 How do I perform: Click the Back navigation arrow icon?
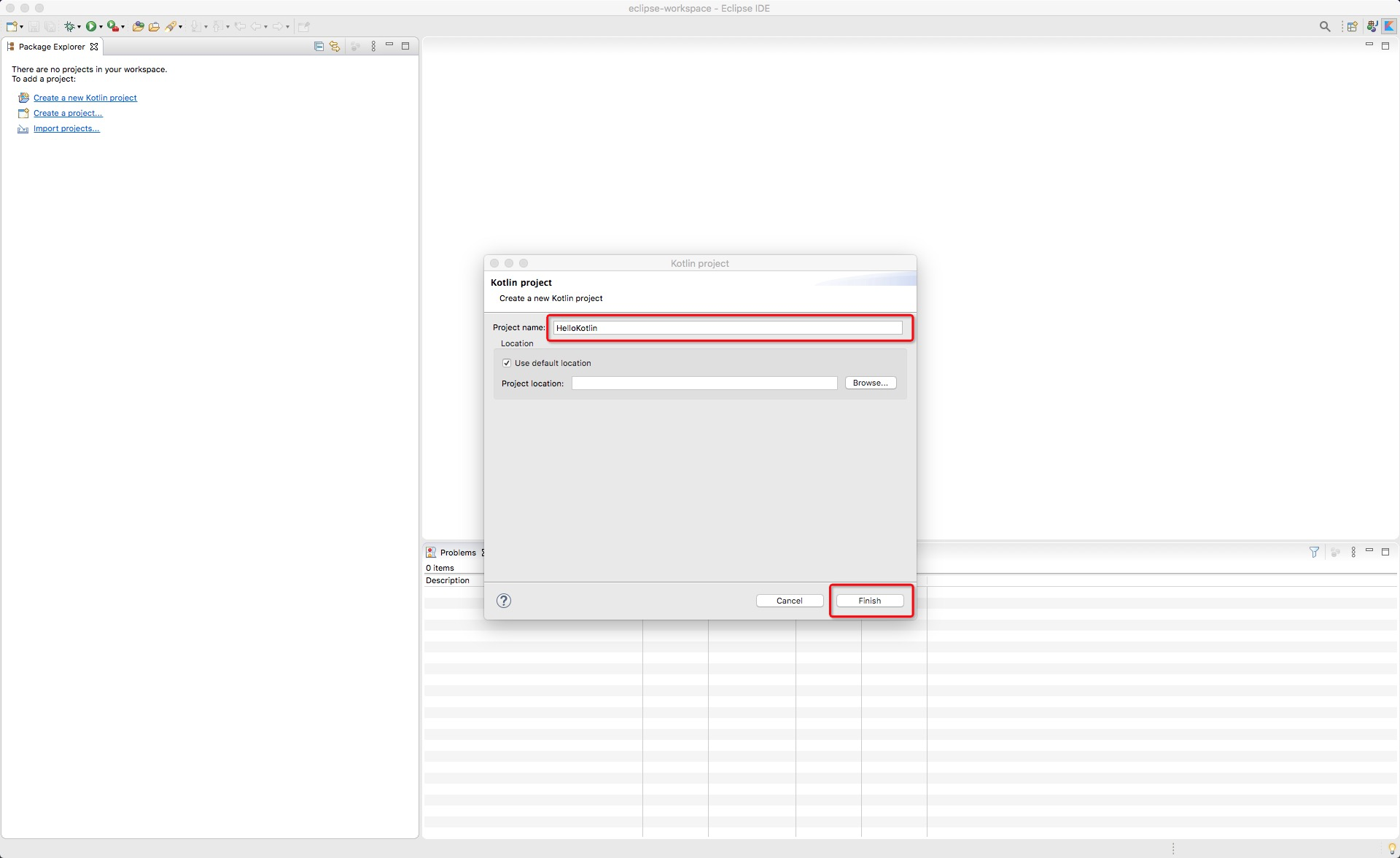coord(256,26)
